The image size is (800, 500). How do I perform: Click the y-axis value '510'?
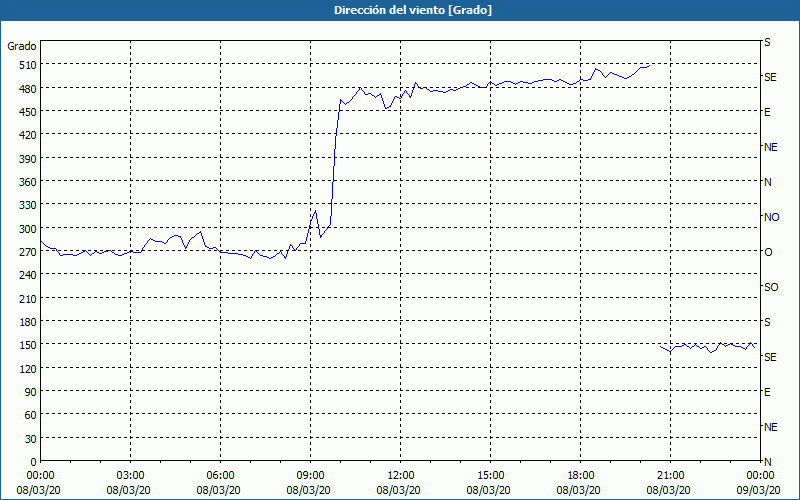[x=28, y=65]
